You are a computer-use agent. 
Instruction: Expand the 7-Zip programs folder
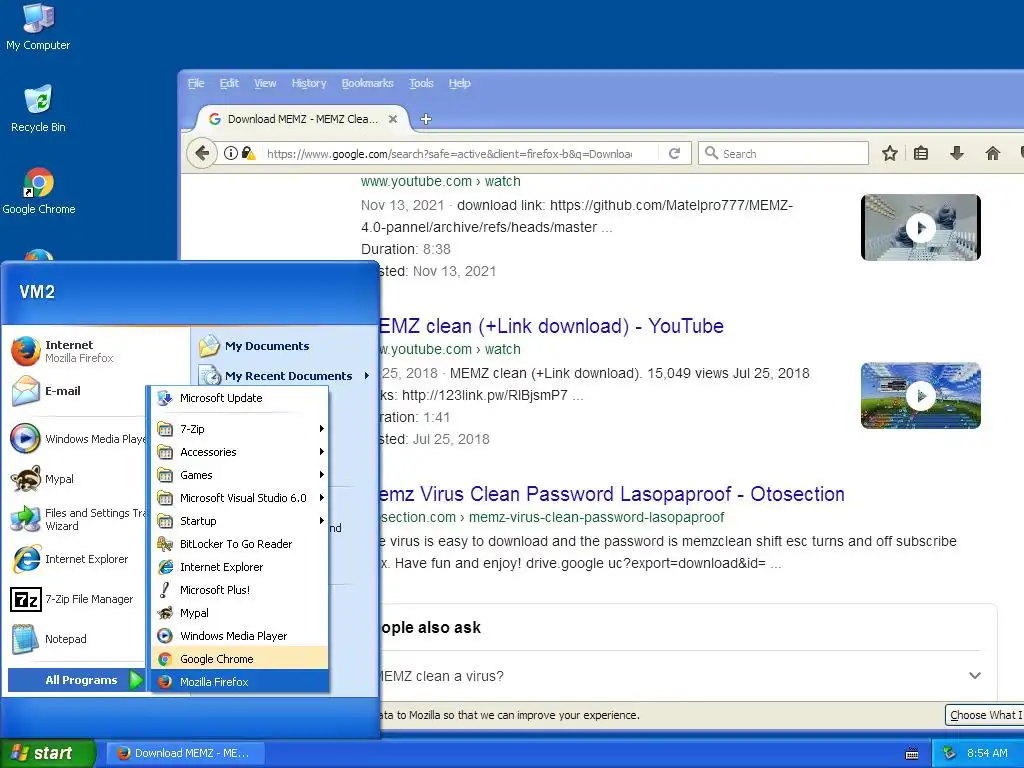240,429
